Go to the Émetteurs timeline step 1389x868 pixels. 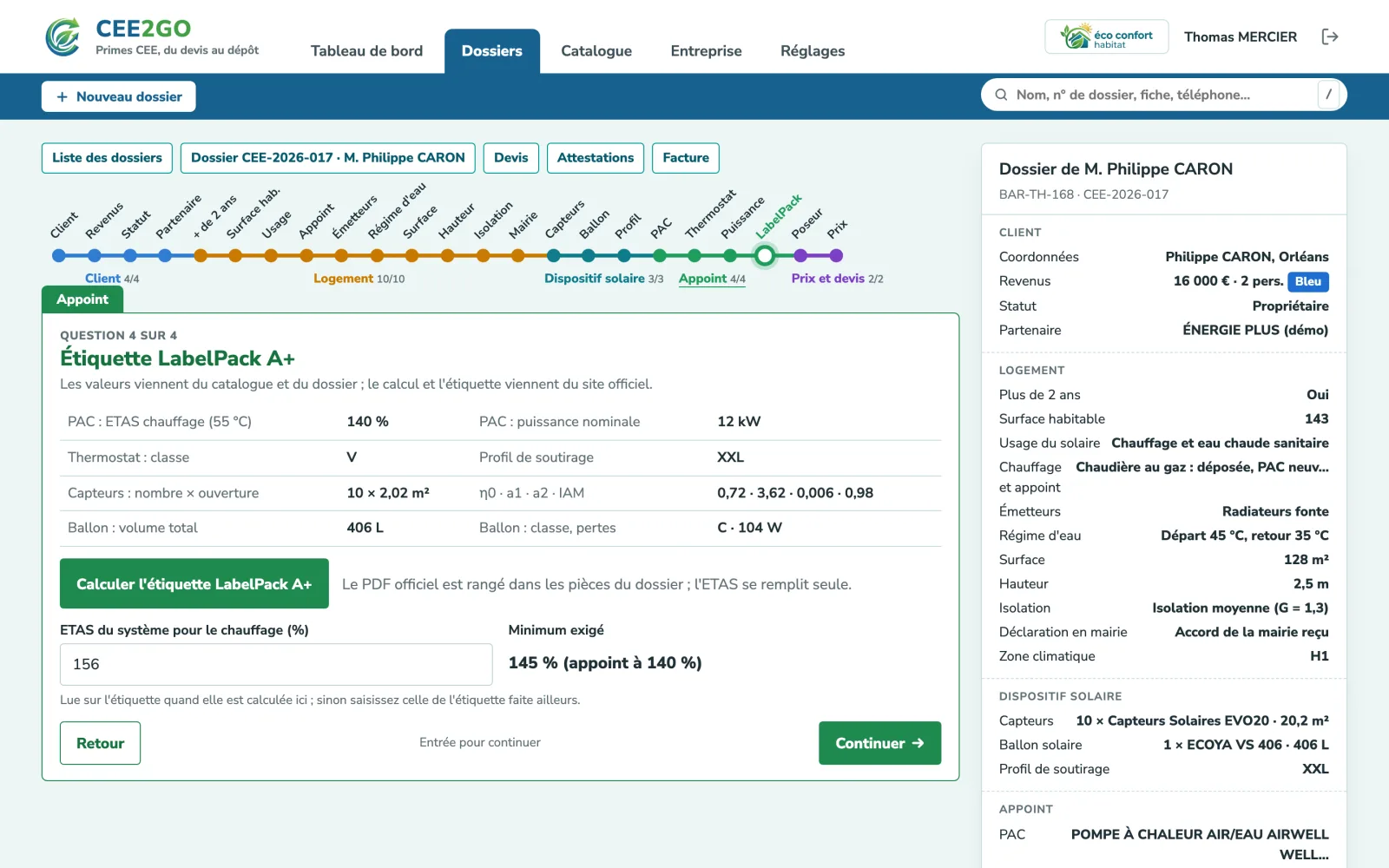[x=341, y=255]
